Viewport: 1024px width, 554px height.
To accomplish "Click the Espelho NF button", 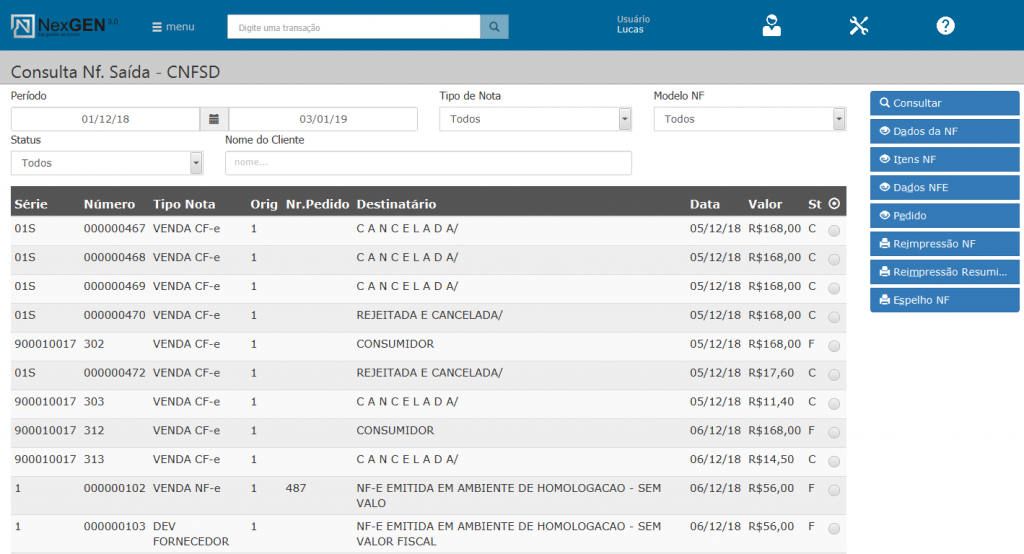I will [x=944, y=300].
